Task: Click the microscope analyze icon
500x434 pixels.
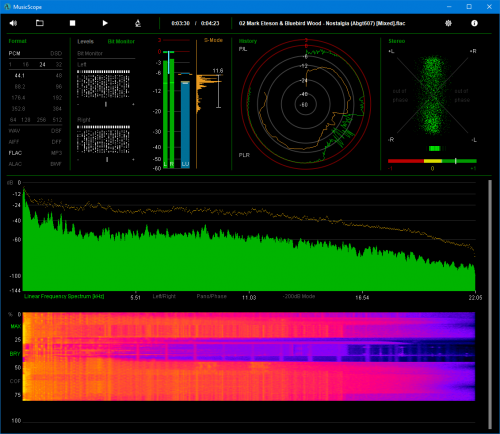Action: pos(138,23)
